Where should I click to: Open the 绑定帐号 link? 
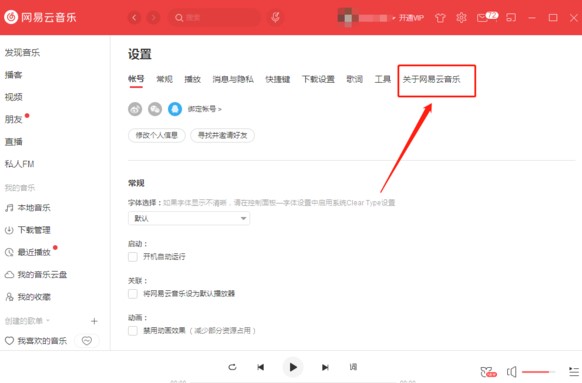205,109
